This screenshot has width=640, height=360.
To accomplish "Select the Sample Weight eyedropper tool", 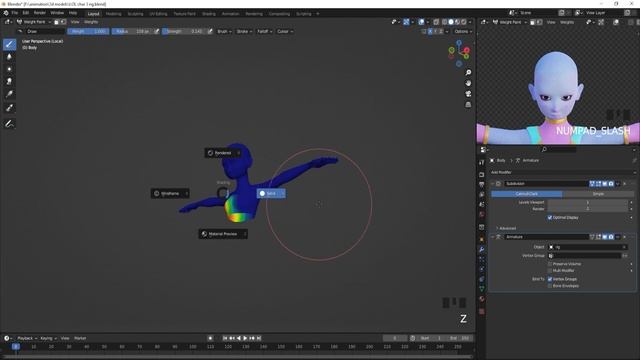I will click(9, 108).
